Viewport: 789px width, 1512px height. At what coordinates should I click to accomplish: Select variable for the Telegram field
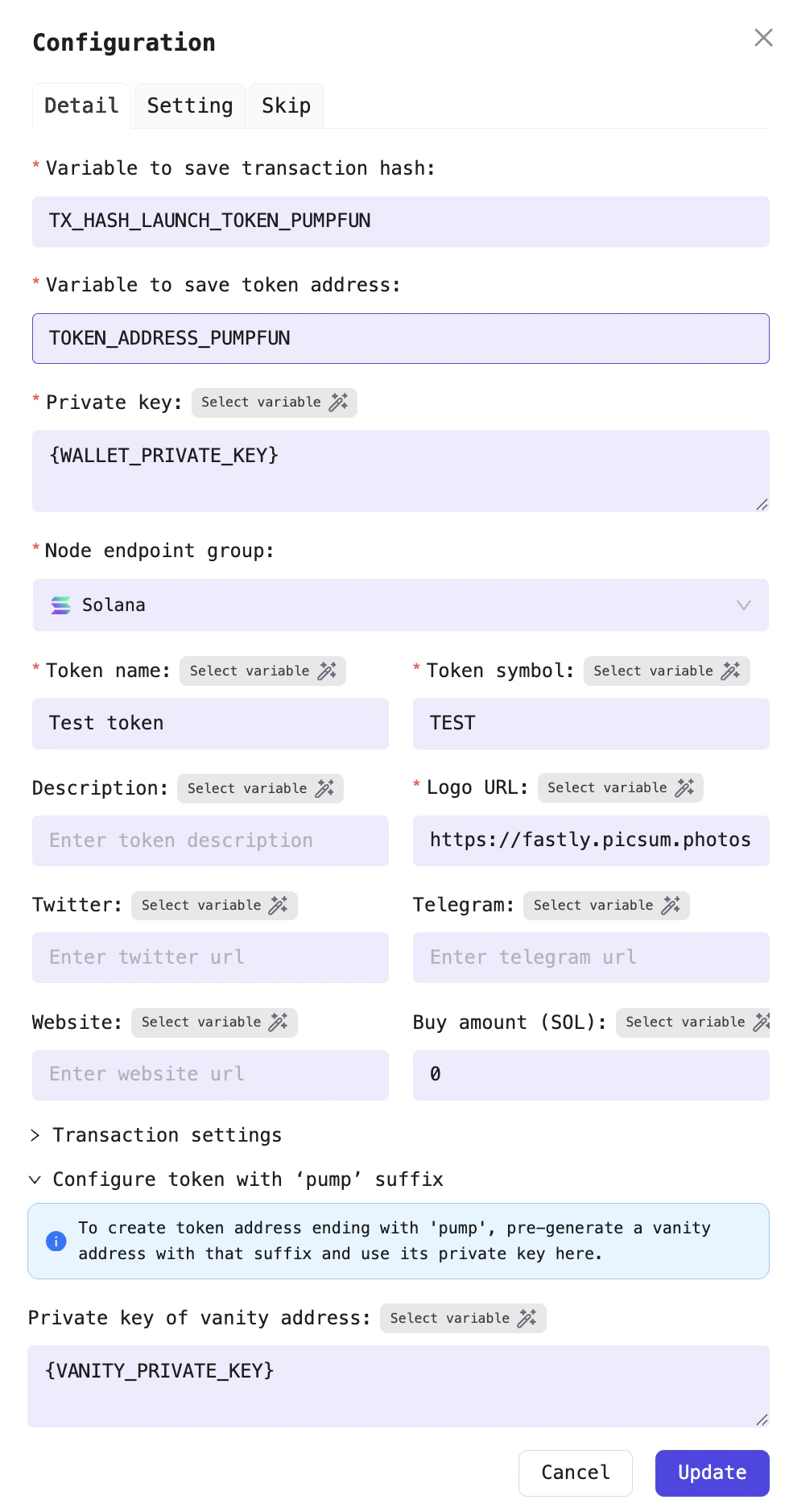click(x=606, y=905)
